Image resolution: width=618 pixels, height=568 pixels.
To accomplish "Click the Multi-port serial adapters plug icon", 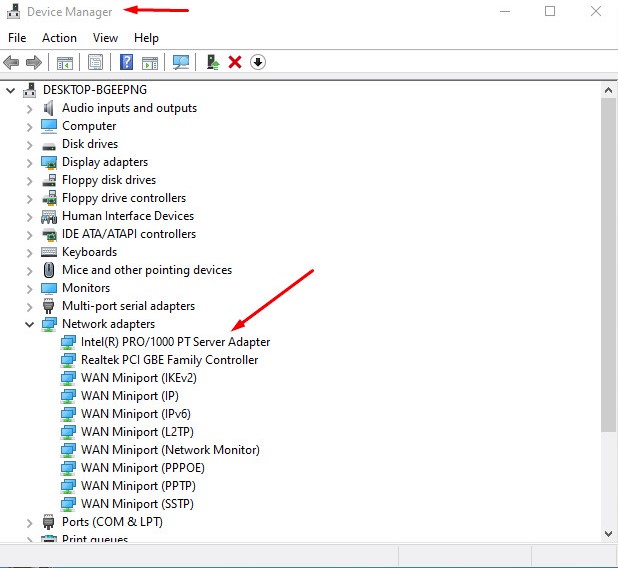I will [x=48, y=306].
